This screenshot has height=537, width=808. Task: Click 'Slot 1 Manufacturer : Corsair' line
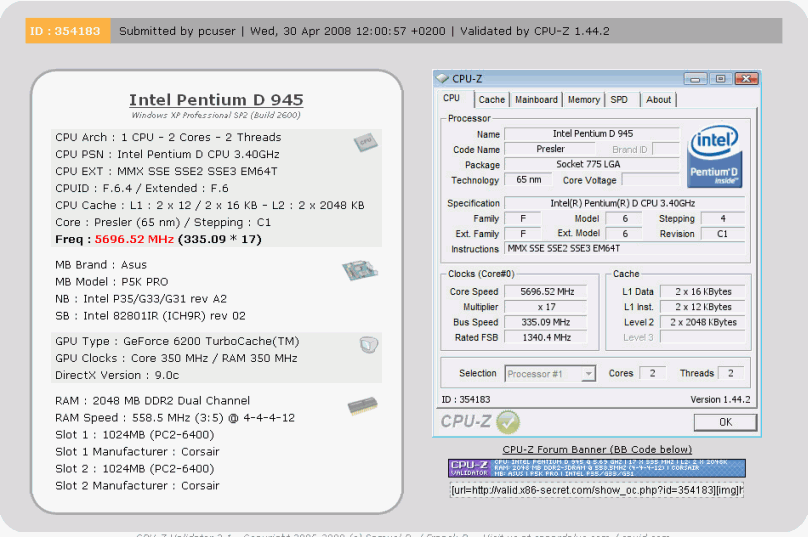point(137,452)
